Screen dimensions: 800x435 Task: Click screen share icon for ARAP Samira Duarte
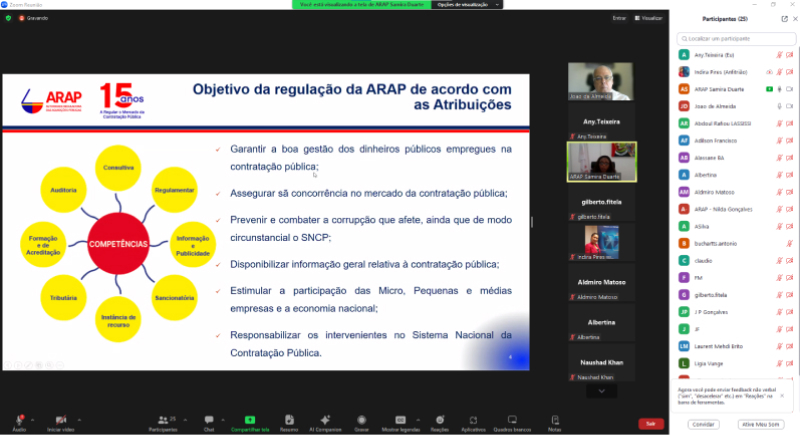coord(769,89)
